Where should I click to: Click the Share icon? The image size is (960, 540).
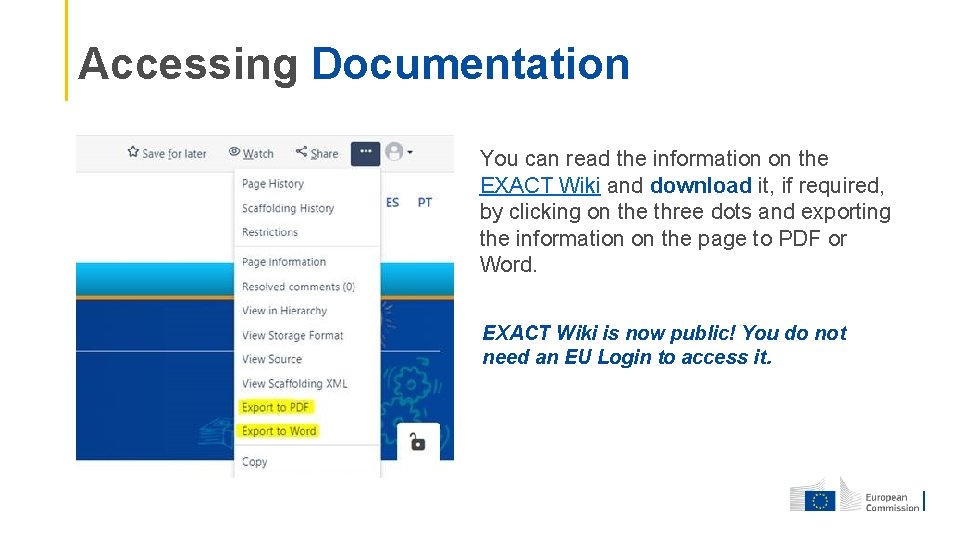[x=301, y=152]
